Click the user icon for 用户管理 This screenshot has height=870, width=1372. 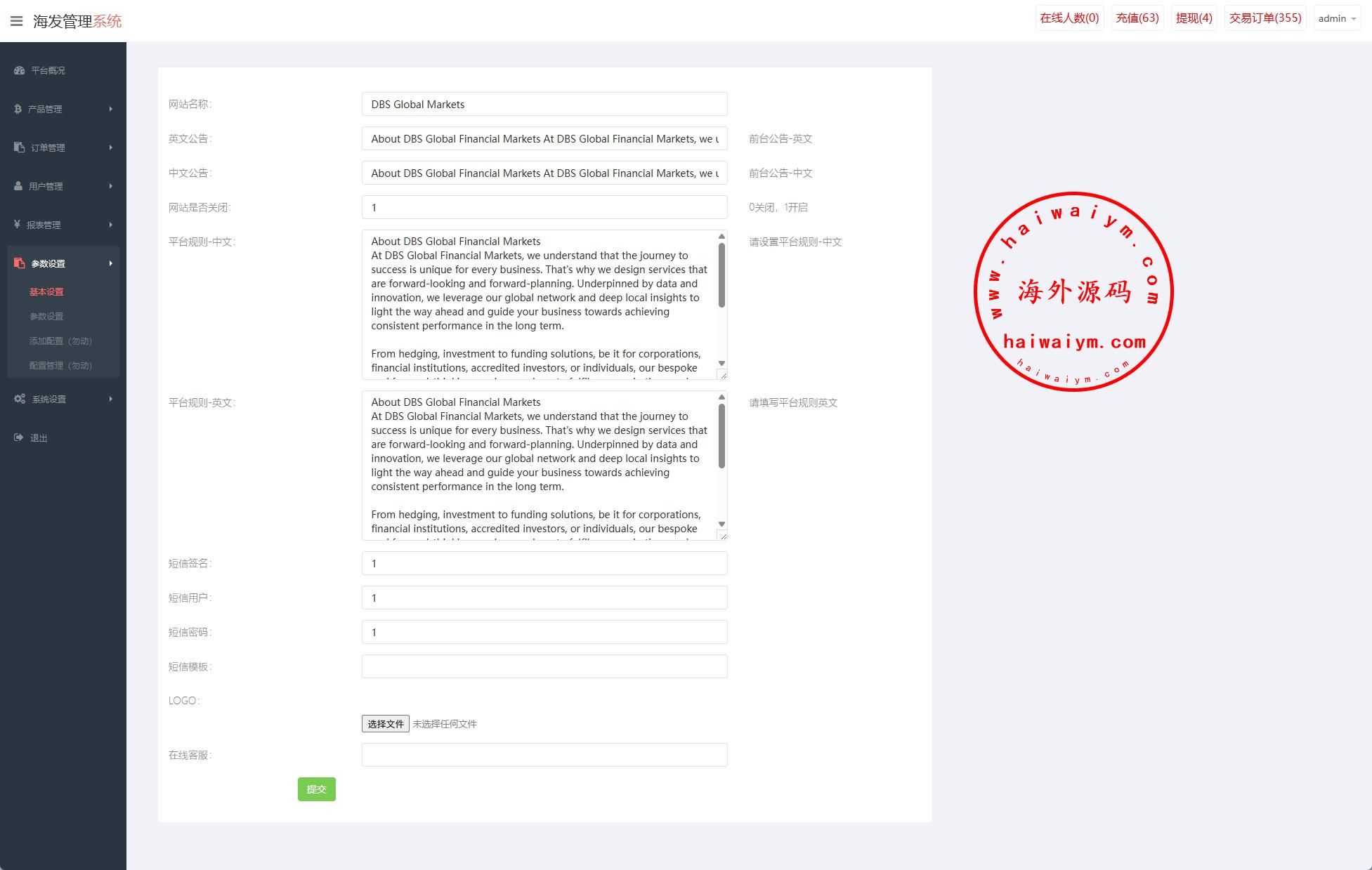click(x=18, y=186)
